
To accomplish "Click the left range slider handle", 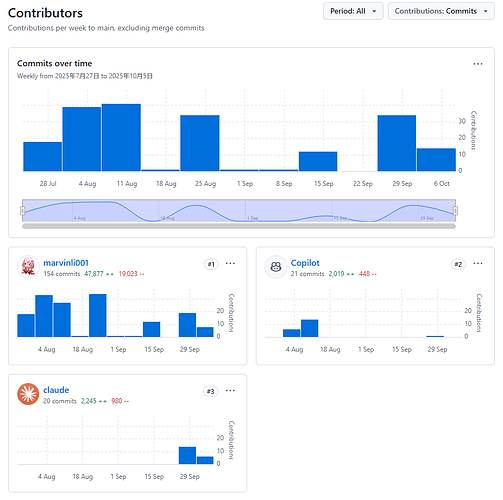I will tap(22, 210).
